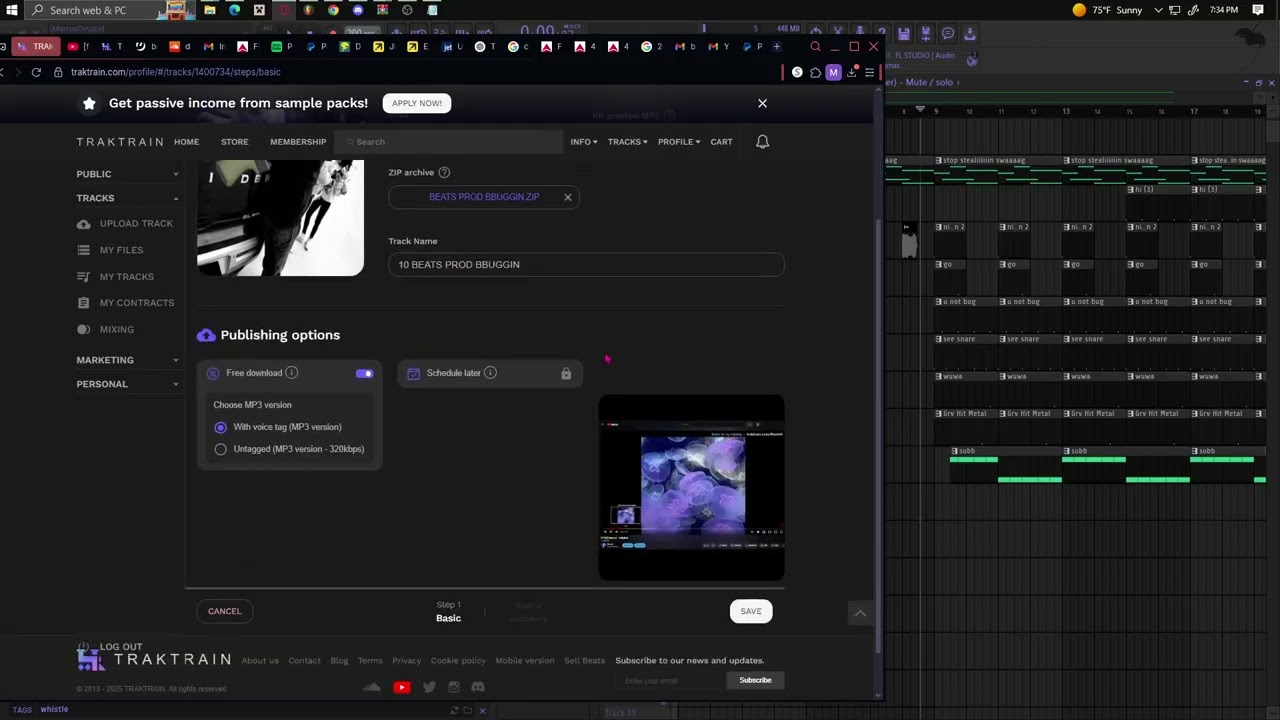Click the Traktrain search field
This screenshot has height=720, width=1280.
(x=450, y=142)
